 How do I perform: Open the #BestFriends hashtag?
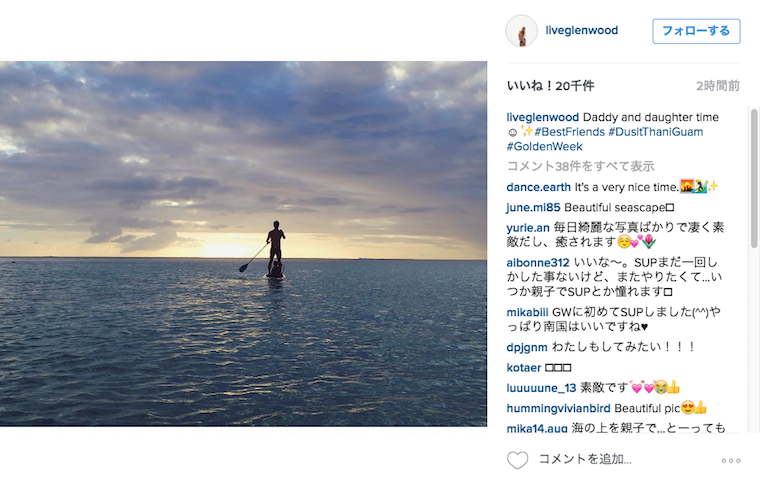[570, 132]
